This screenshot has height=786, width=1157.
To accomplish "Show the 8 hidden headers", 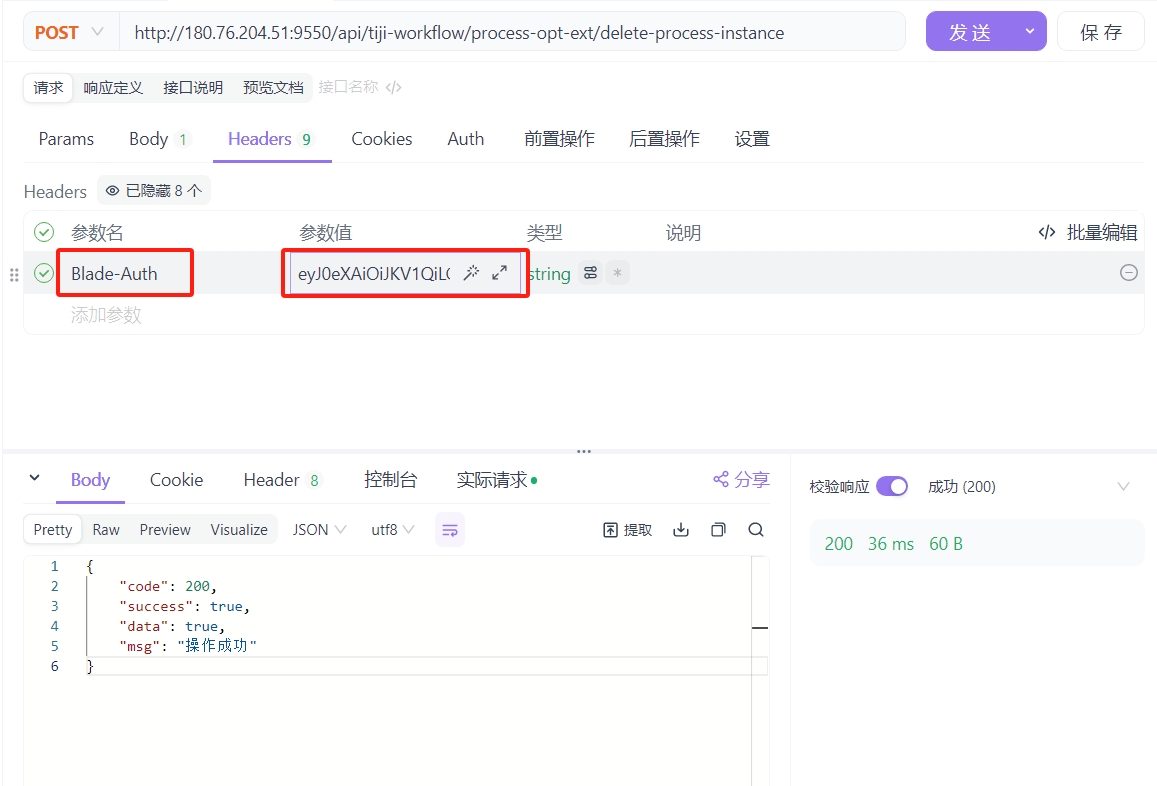I will coord(153,191).
